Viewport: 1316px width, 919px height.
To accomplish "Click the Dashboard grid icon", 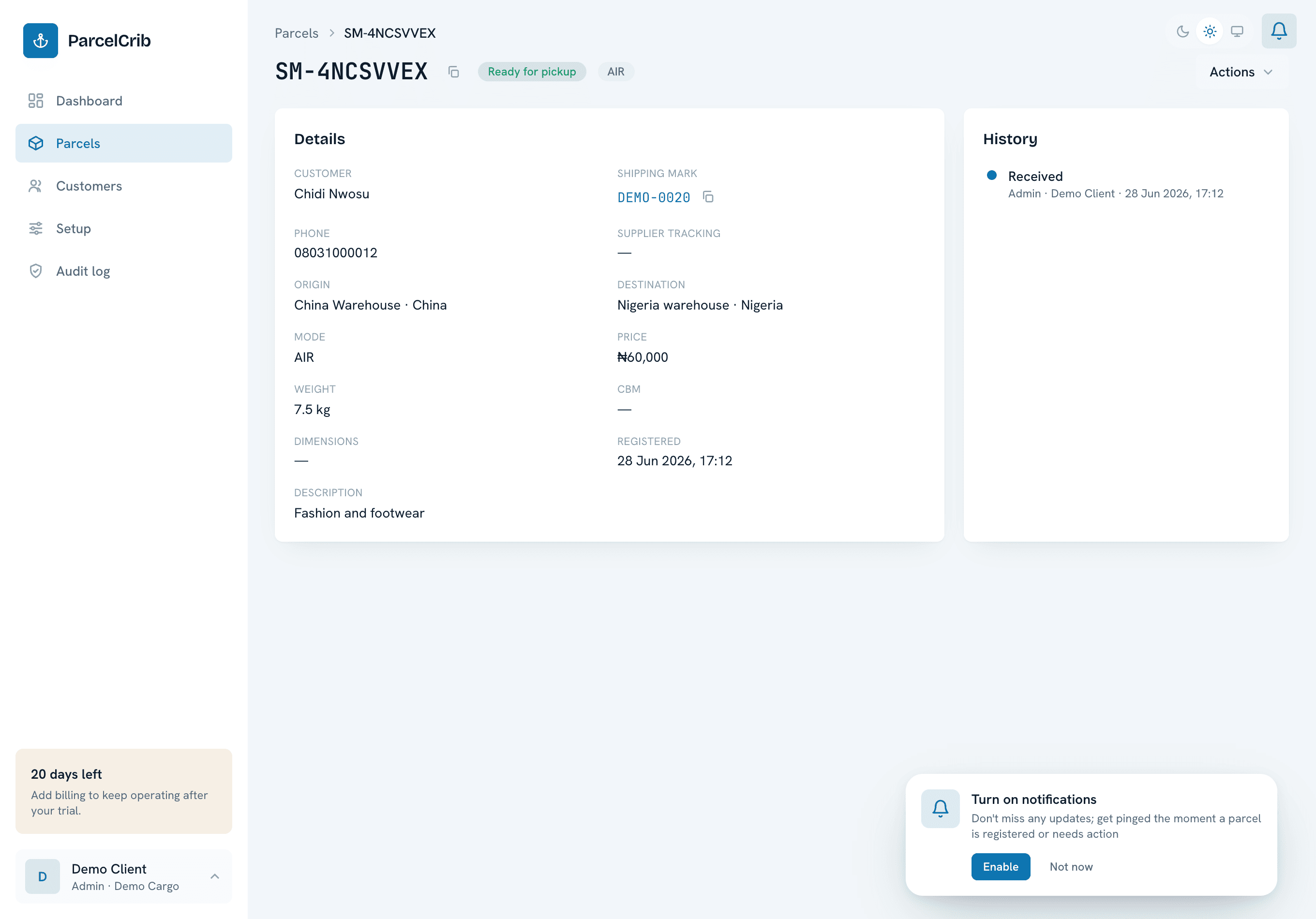I will point(35,101).
